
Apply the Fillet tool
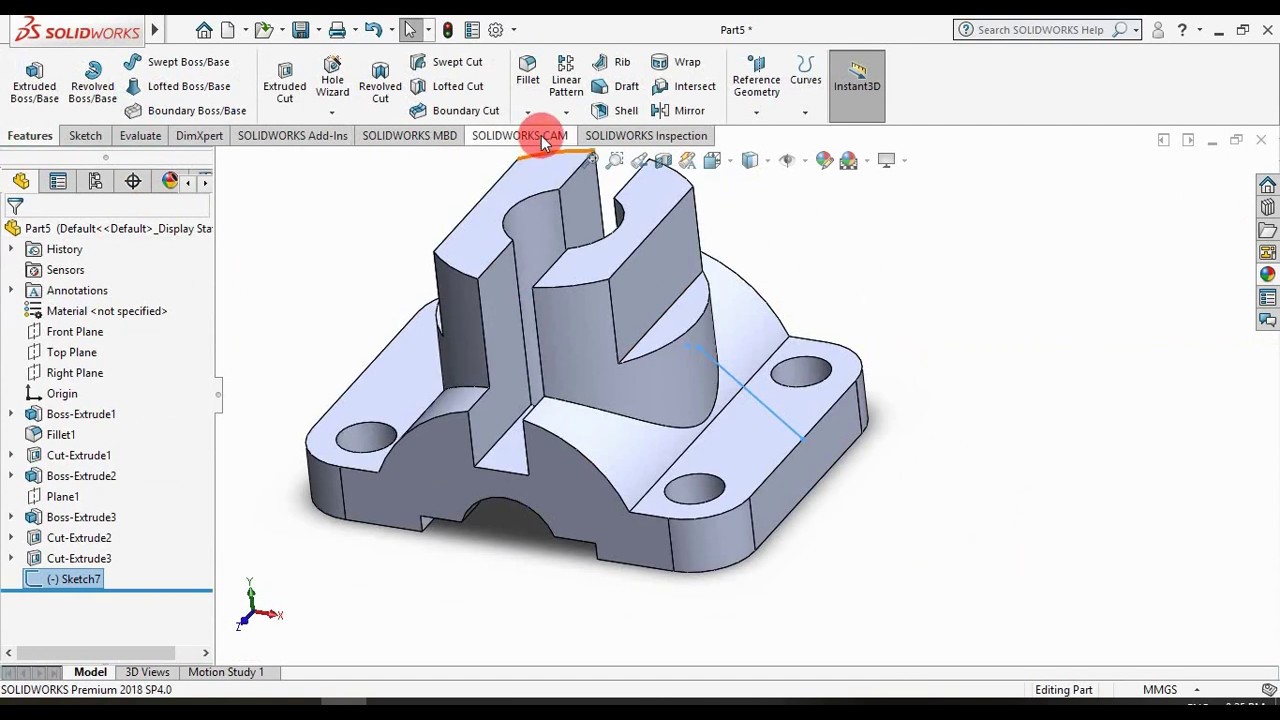[x=528, y=70]
